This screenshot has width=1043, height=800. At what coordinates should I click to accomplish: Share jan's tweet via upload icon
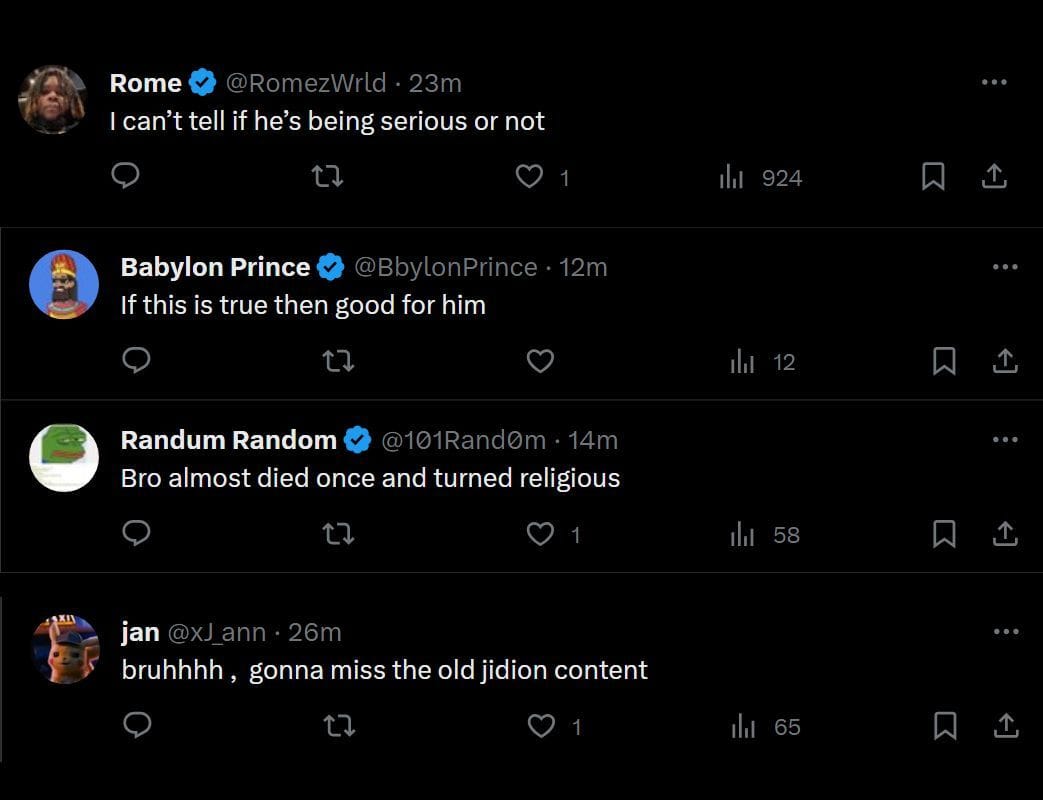pyautogui.click(x=1004, y=726)
